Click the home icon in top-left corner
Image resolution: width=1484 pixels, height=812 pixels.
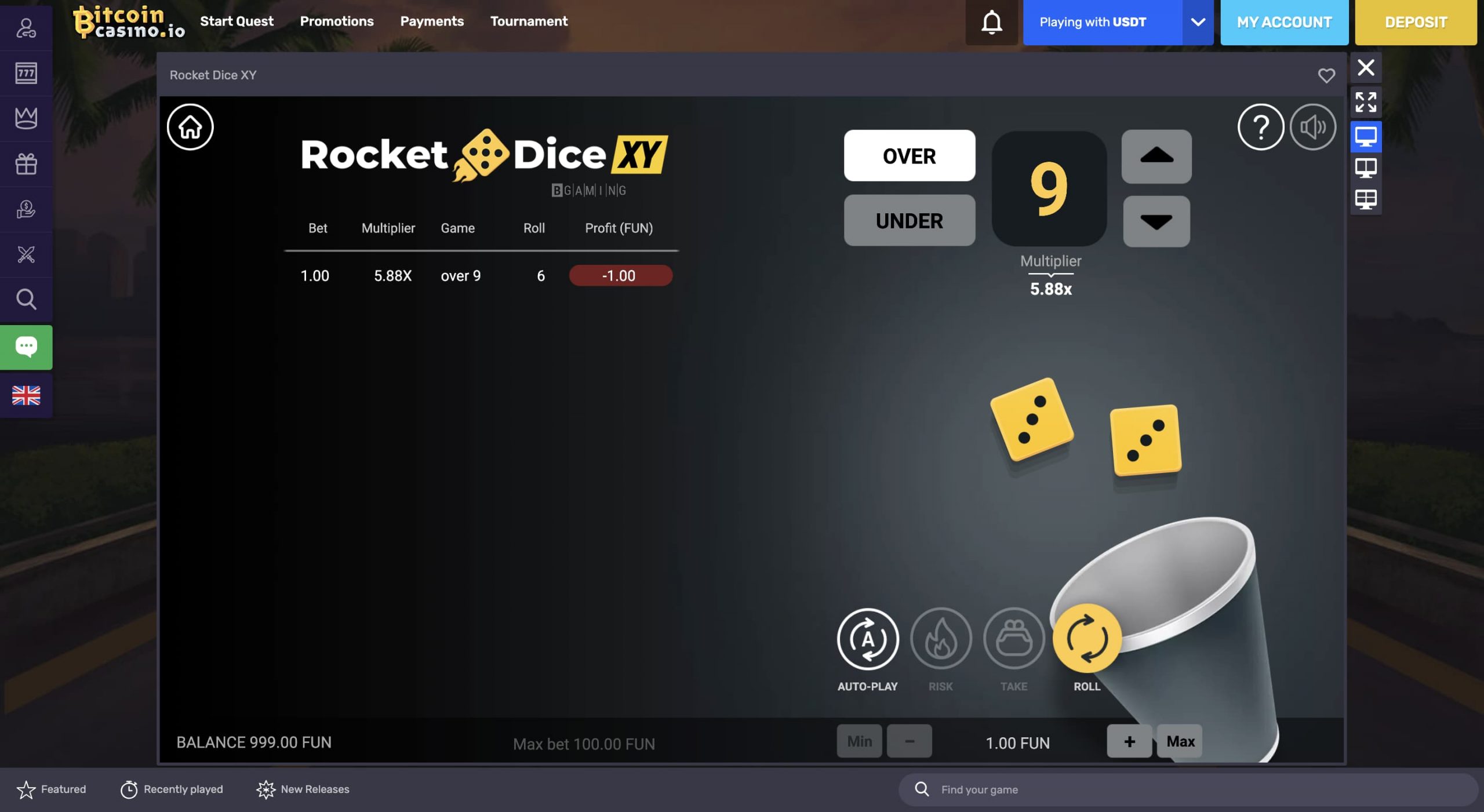tap(190, 126)
